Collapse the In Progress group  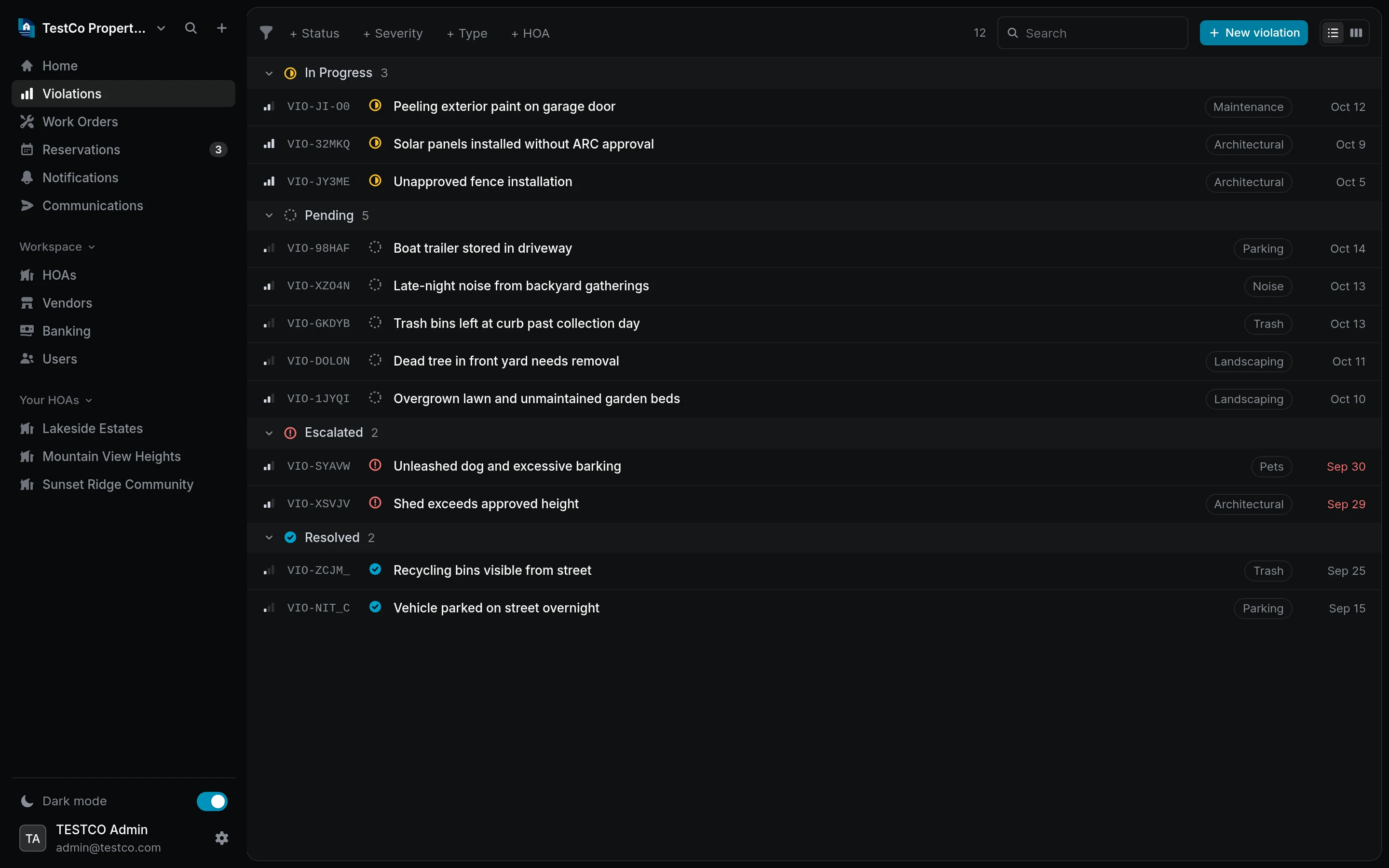[269, 73]
